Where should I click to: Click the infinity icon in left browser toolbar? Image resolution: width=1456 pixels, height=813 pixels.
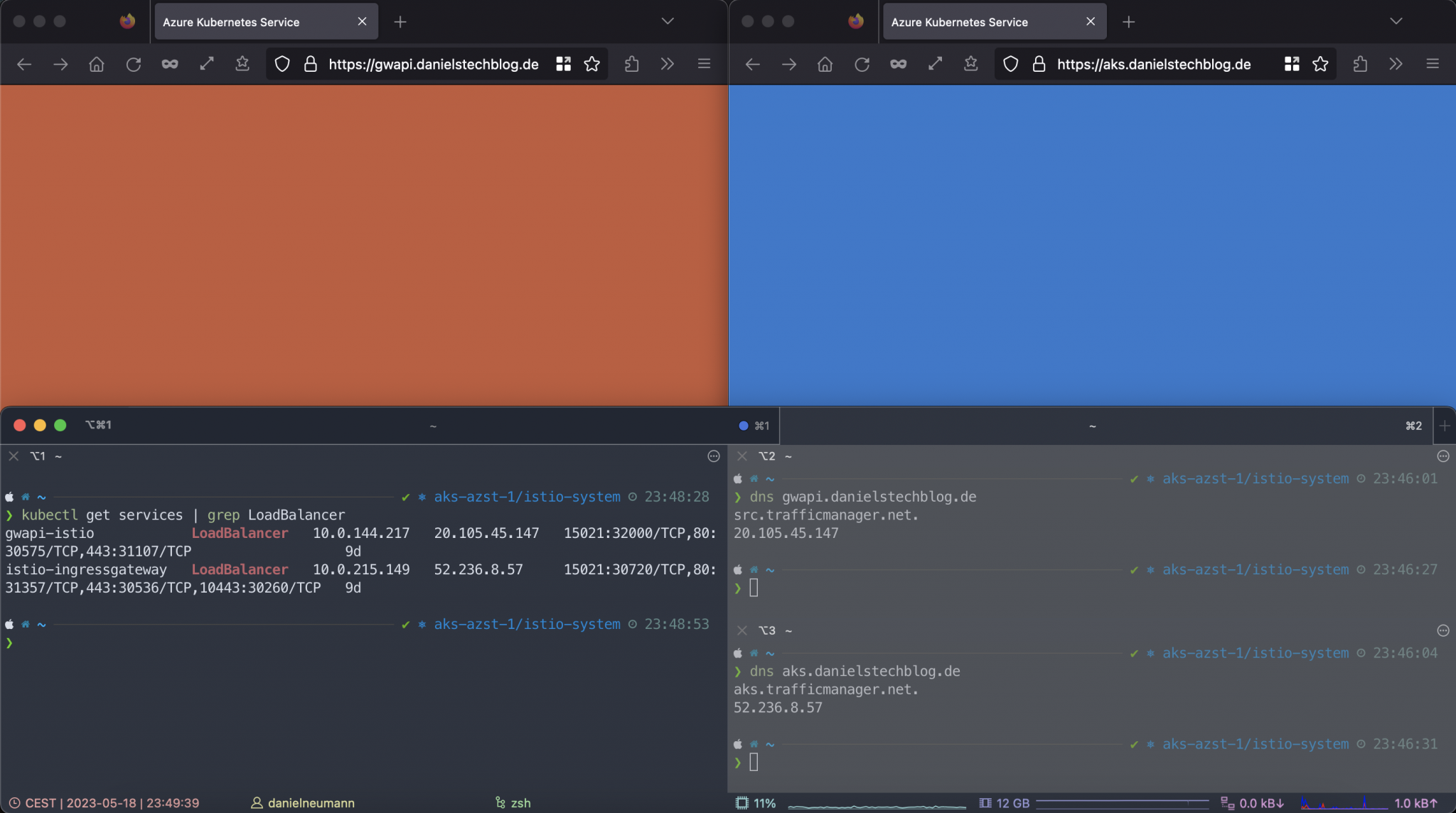[x=170, y=64]
